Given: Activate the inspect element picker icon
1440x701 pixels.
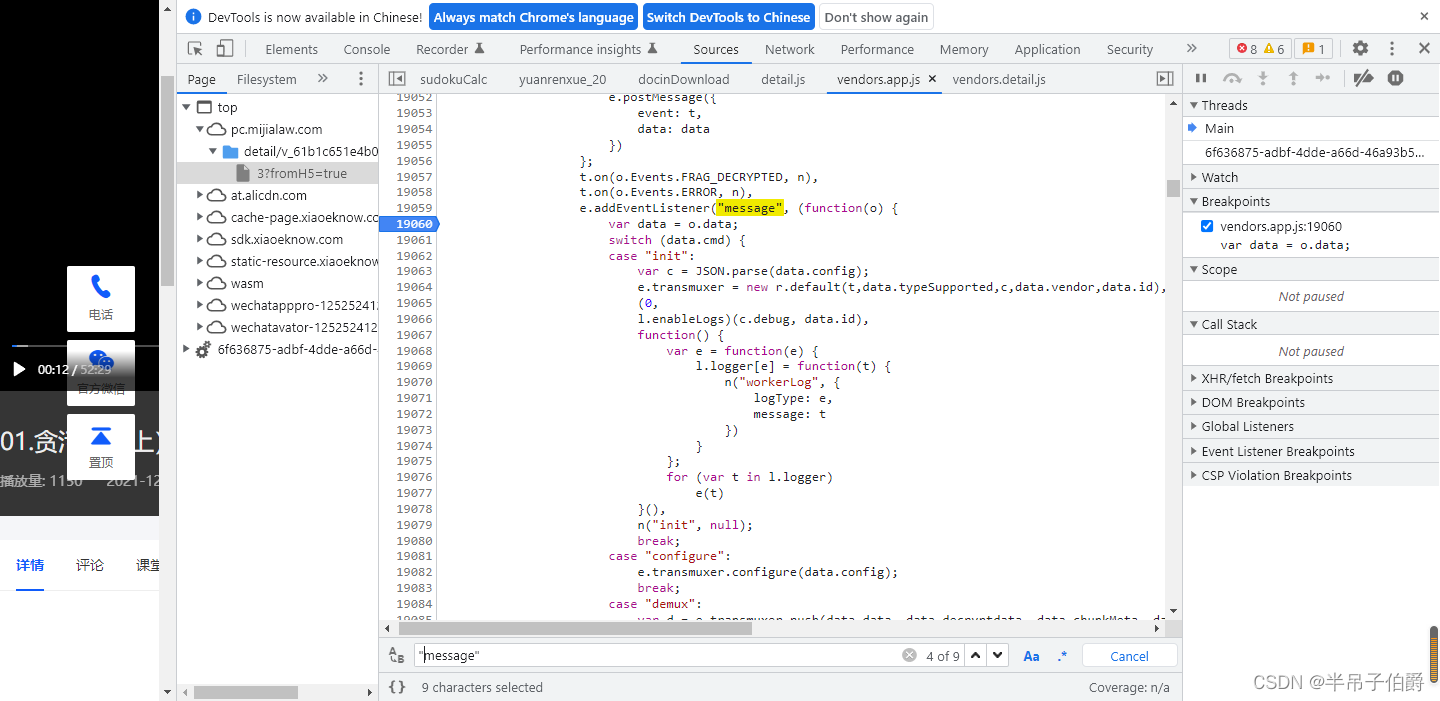Looking at the screenshot, I should [x=196, y=48].
